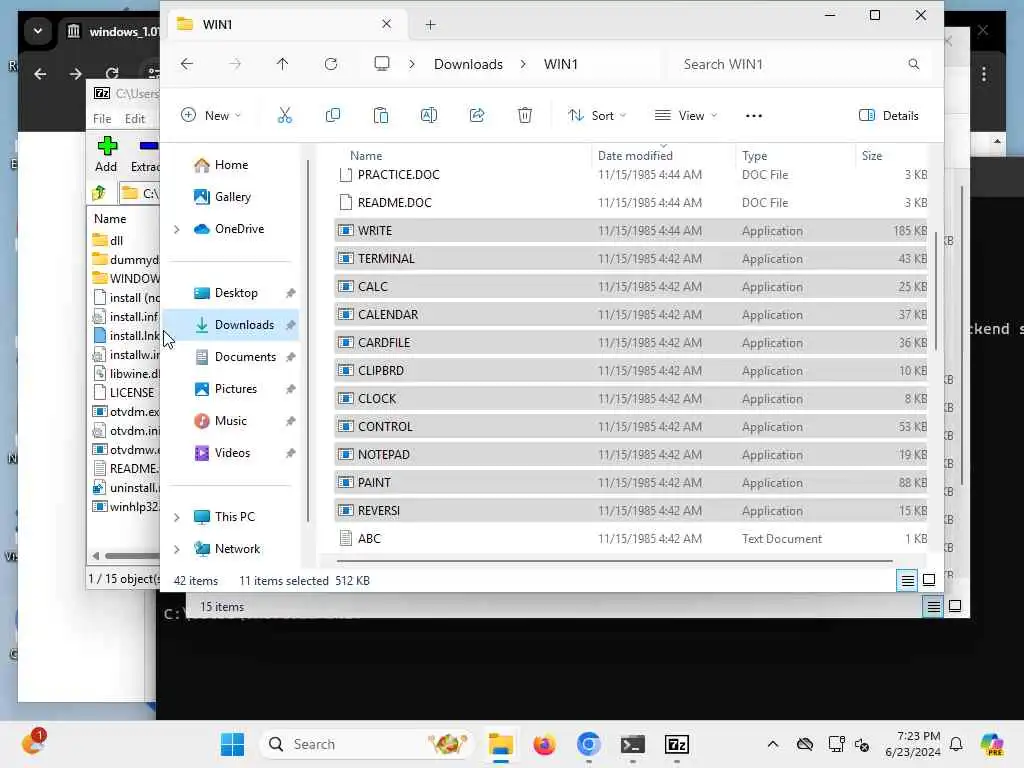The width and height of the screenshot is (1024, 768).
Task: Select LICENSE in the 7-Zip list
Action: point(125,392)
